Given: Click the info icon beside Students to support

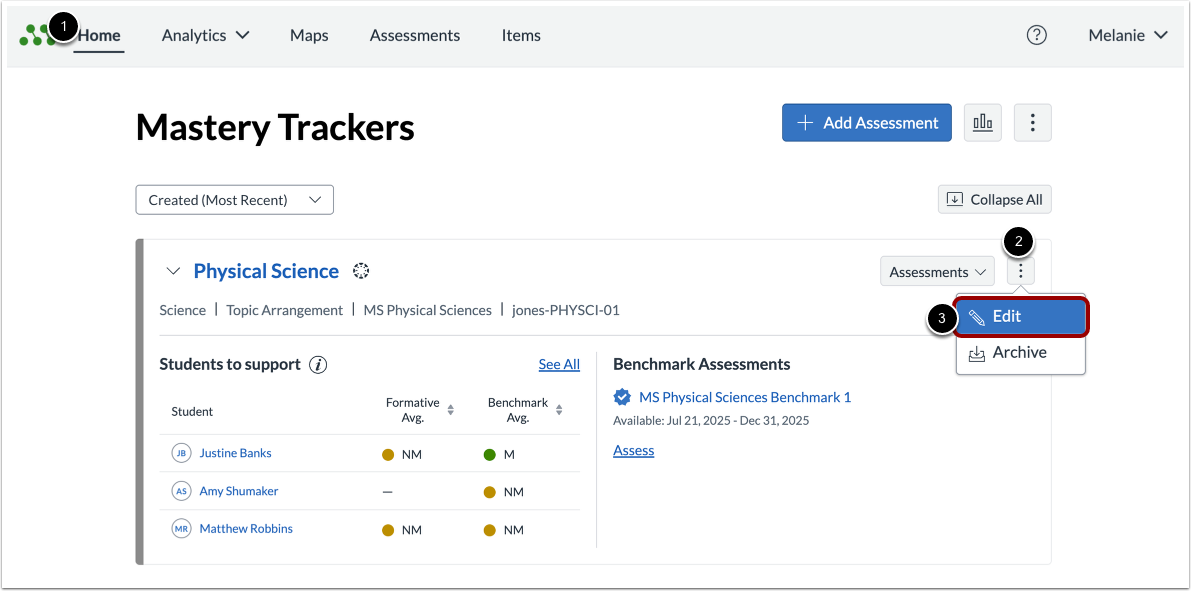Looking at the screenshot, I should click(x=319, y=364).
